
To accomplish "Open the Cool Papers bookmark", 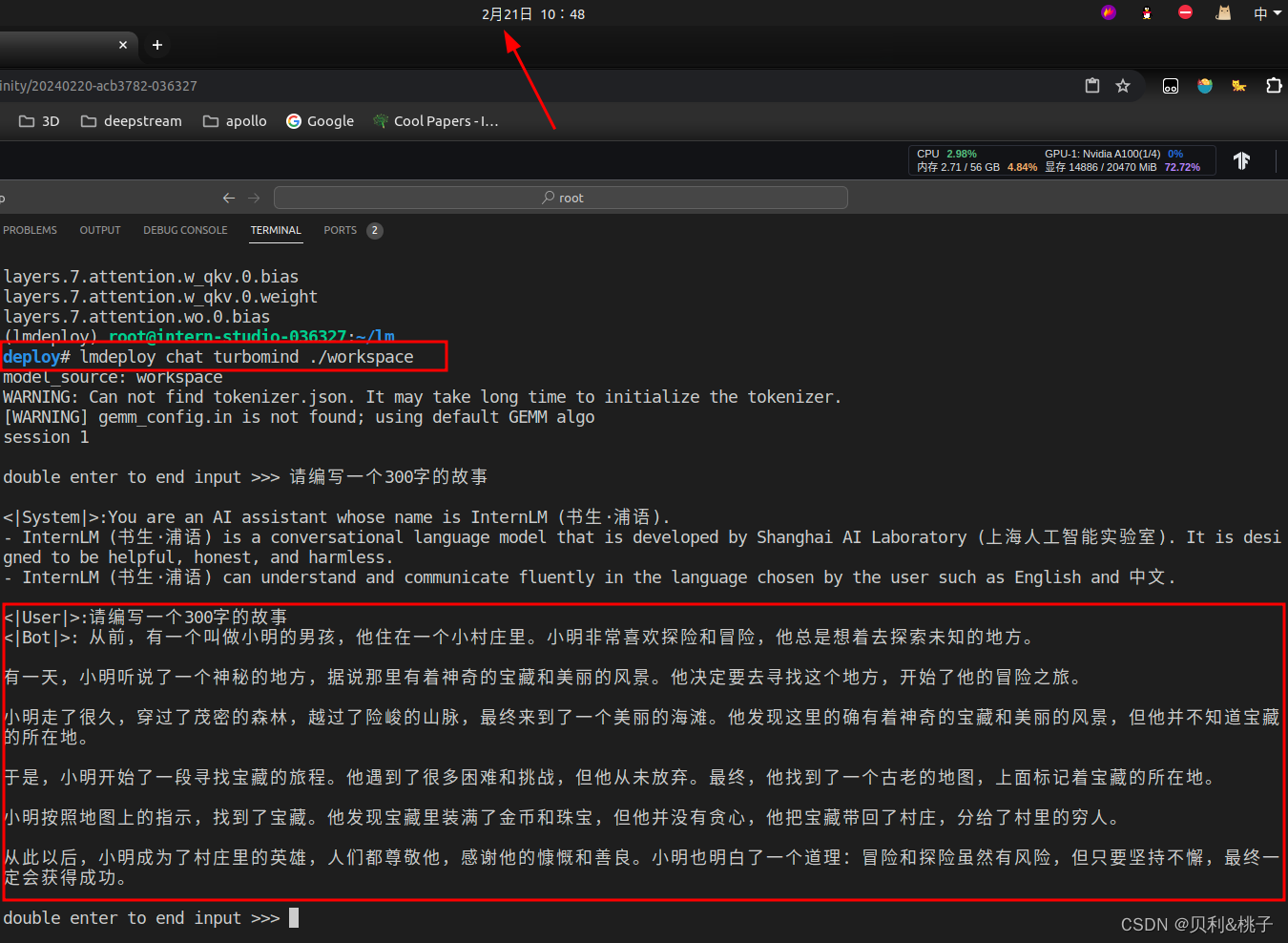I will tap(436, 121).
